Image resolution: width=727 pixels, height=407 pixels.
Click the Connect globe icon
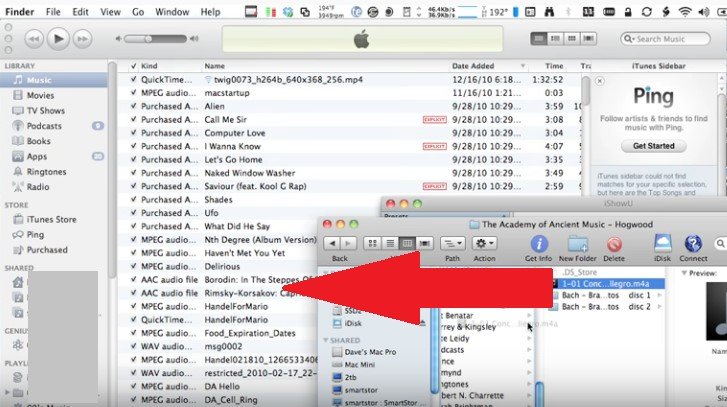coord(695,244)
